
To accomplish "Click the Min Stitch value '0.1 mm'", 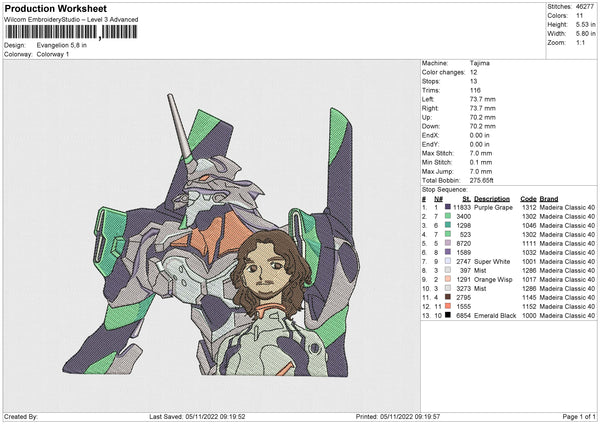I will 481,162.
